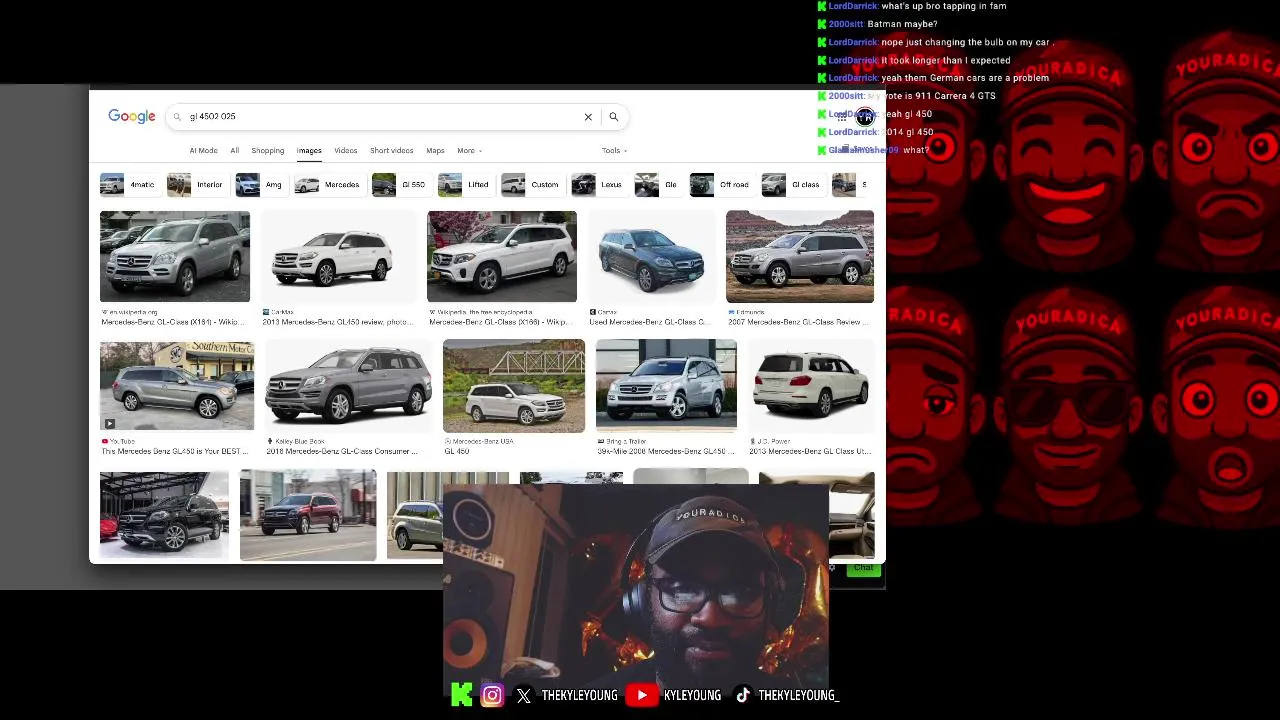Click 'This Mercedes Benz GL450 is Your BEST' link
This screenshot has width=1280, height=720.
pyautogui.click(x=175, y=452)
